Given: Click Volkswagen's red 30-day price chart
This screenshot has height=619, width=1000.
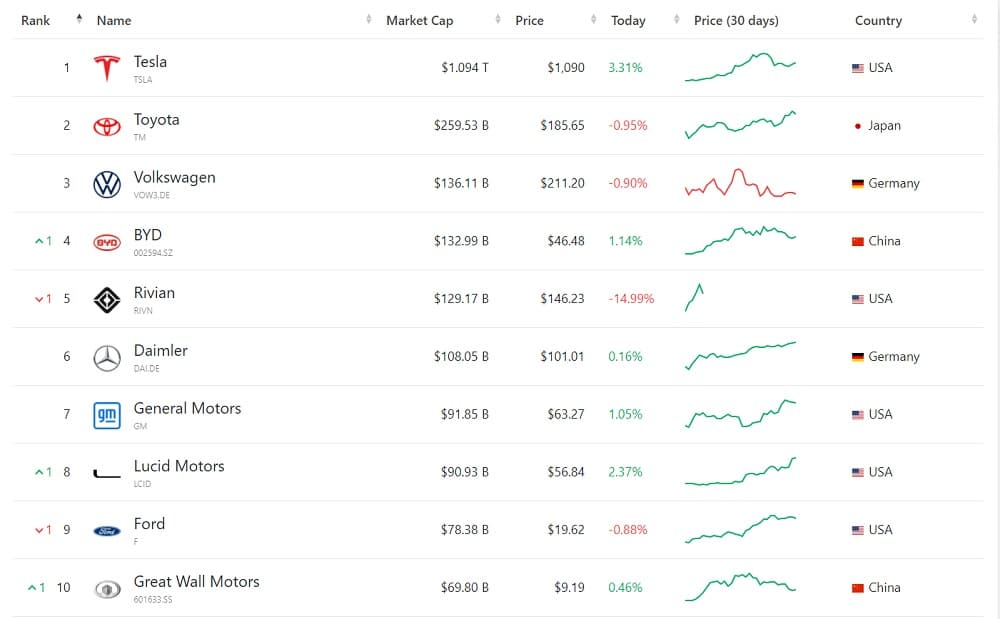Looking at the screenshot, I should [x=740, y=183].
